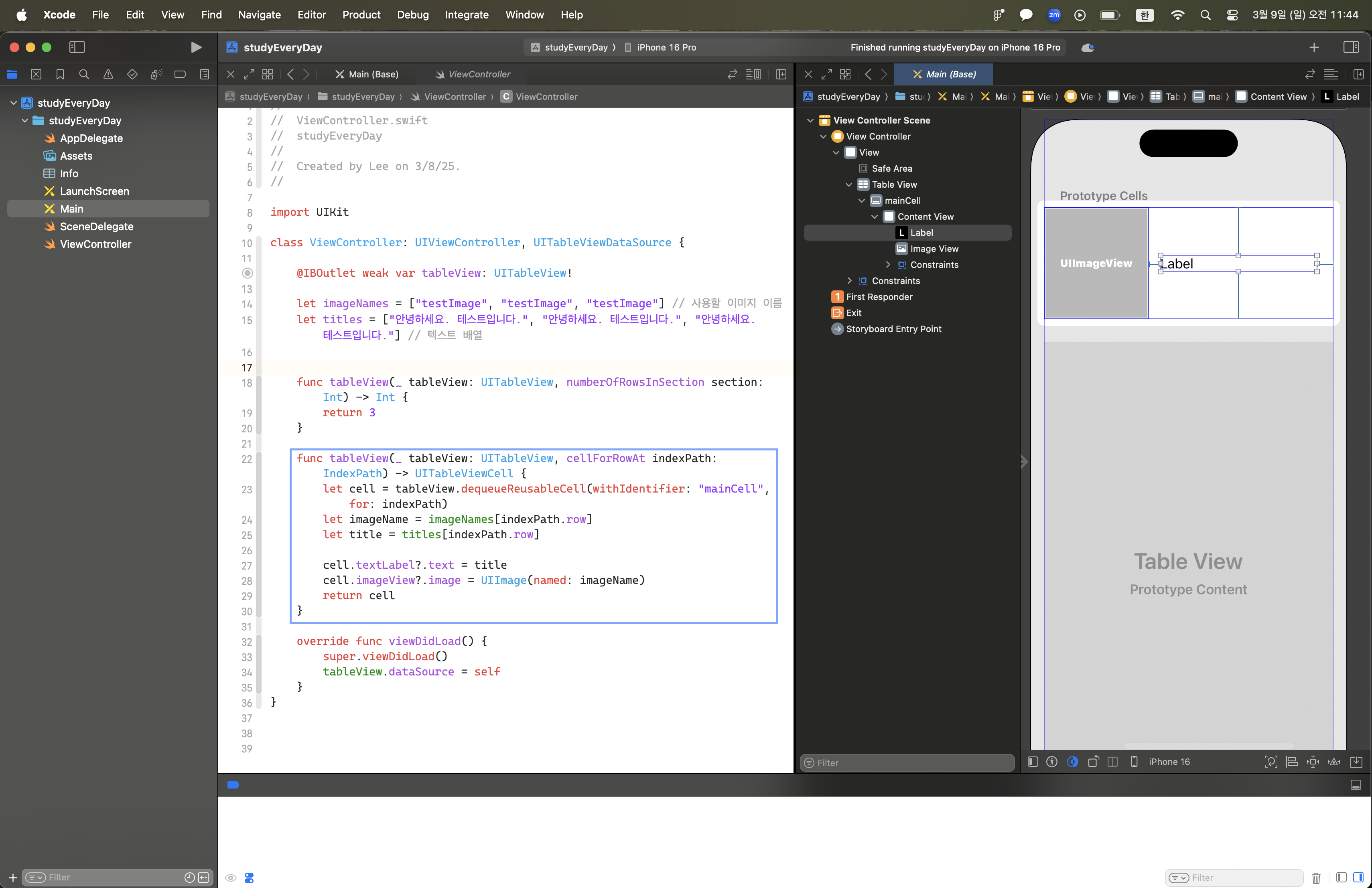Select iPhone 16 Pro run destination
The width and height of the screenshot is (1372, 888).
click(x=666, y=47)
